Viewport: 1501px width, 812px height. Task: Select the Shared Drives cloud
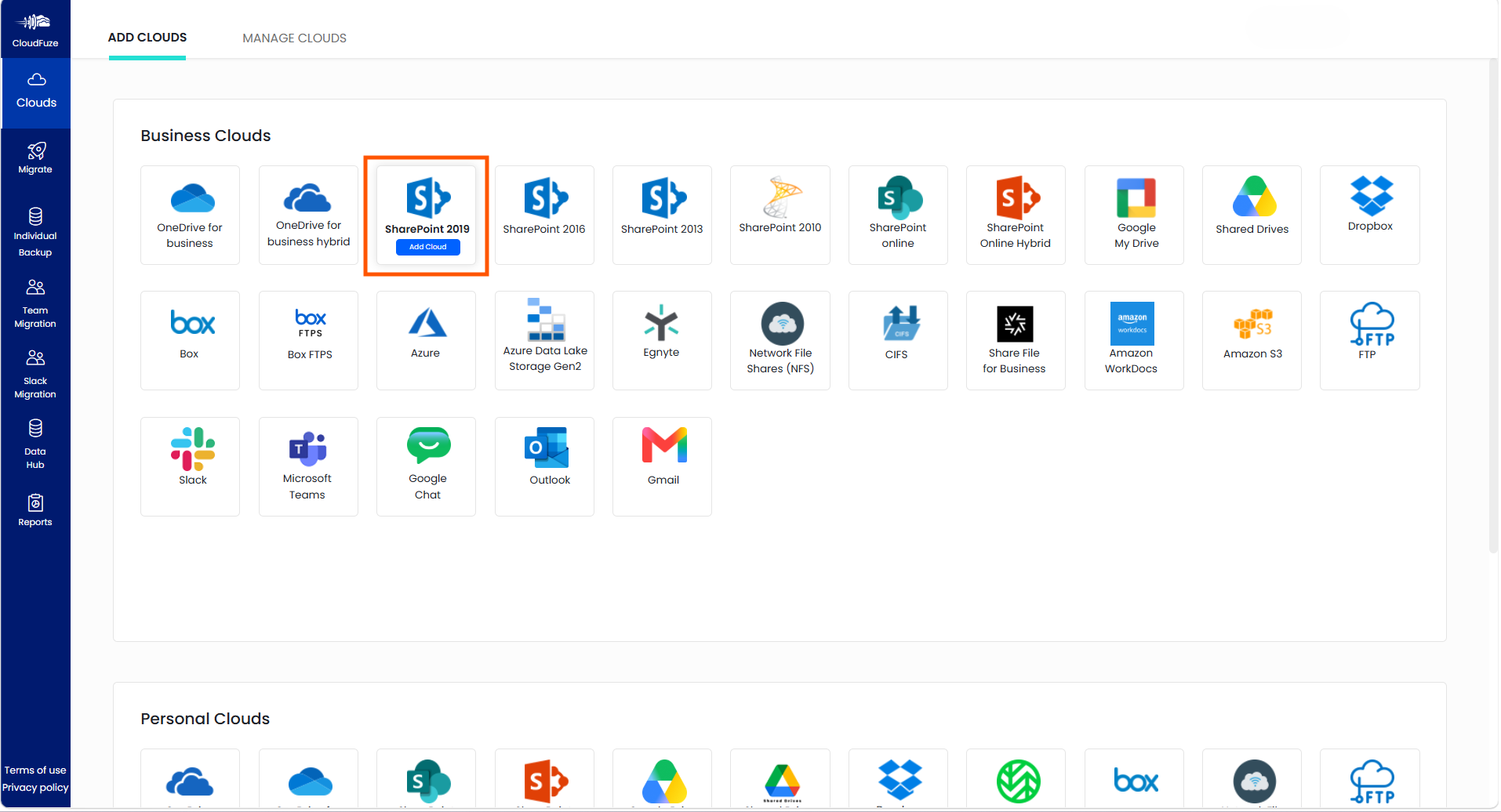(1252, 215)
